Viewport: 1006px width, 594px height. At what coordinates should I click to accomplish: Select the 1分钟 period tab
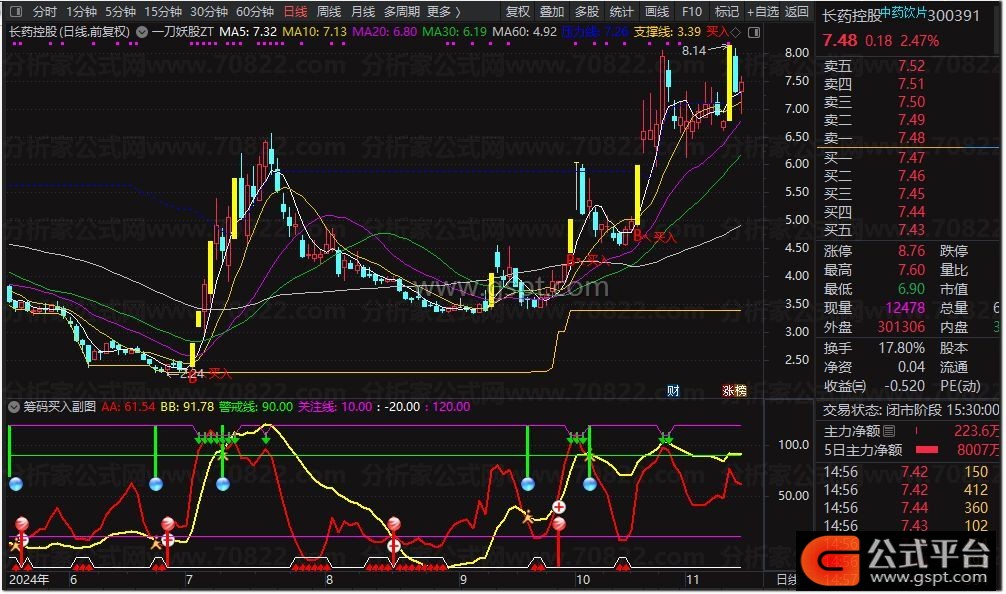click(x=81, y=12)
